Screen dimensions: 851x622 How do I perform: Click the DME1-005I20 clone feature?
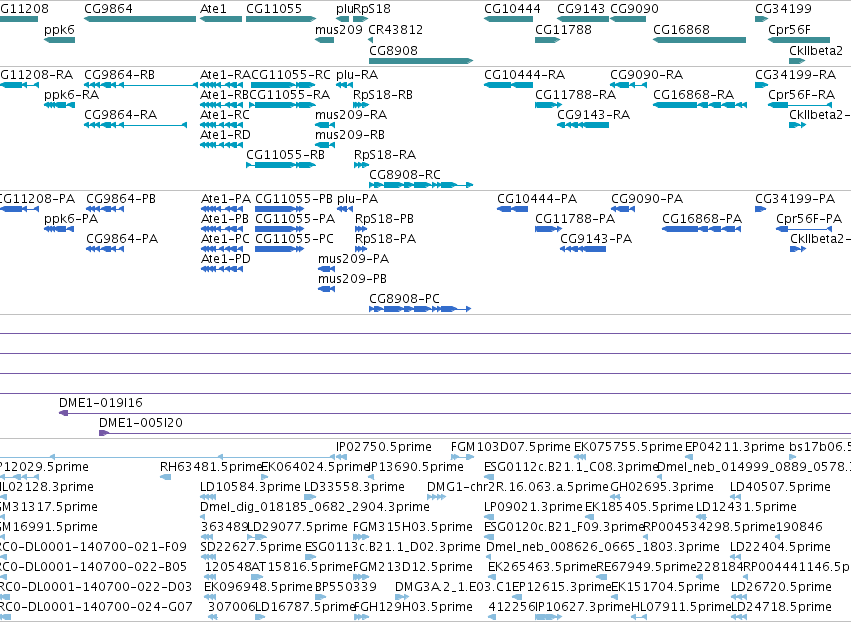tap(475, 433)
